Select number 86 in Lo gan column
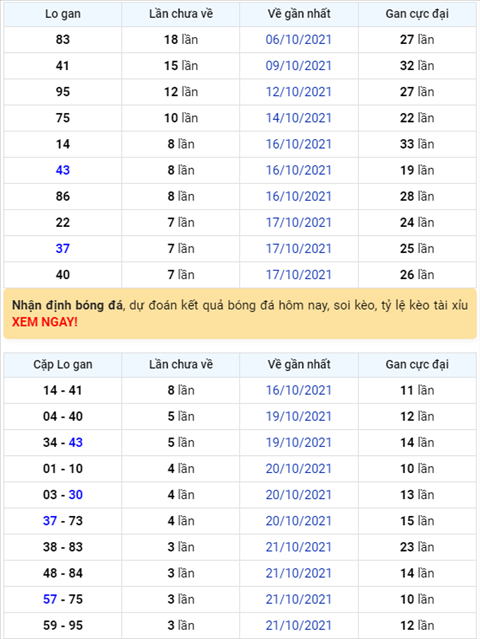480x639 pixels. pos(63,196)
